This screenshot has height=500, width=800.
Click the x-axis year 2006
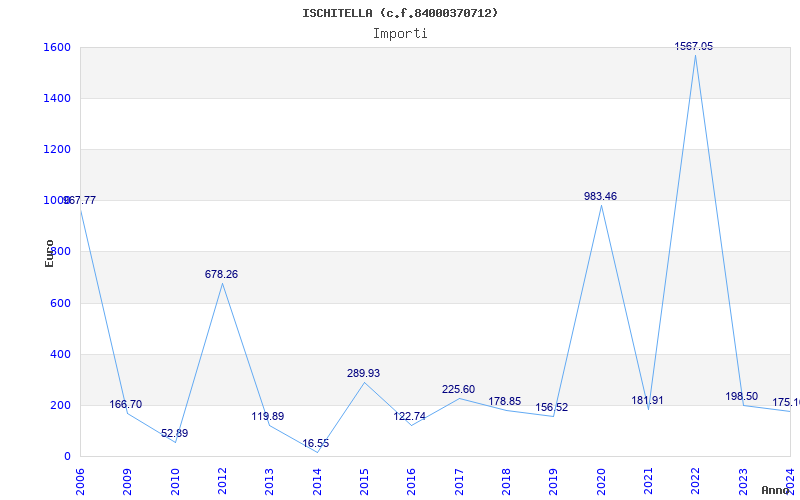click(x=80, y=482)
